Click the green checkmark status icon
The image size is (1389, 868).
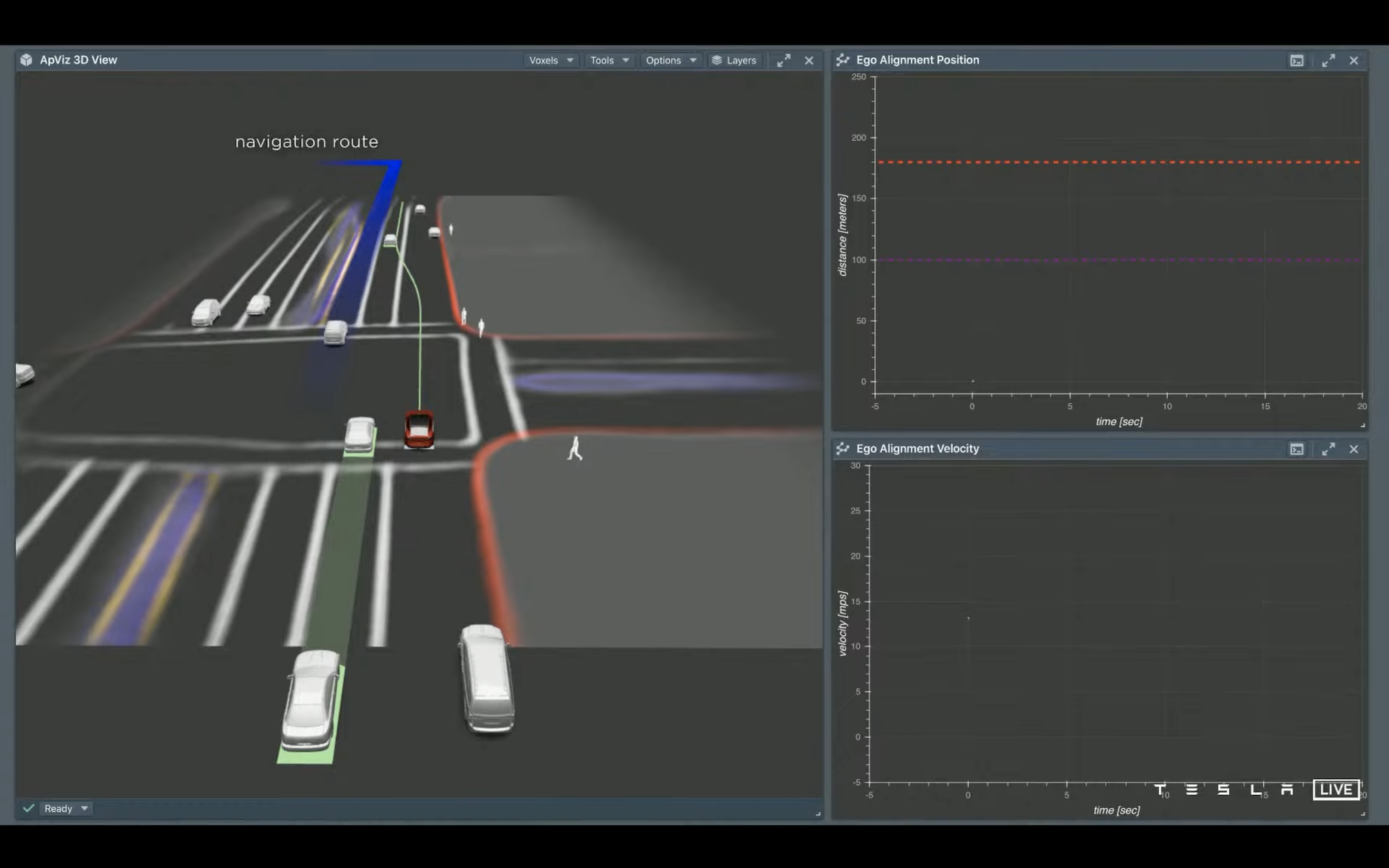point(28,809)
